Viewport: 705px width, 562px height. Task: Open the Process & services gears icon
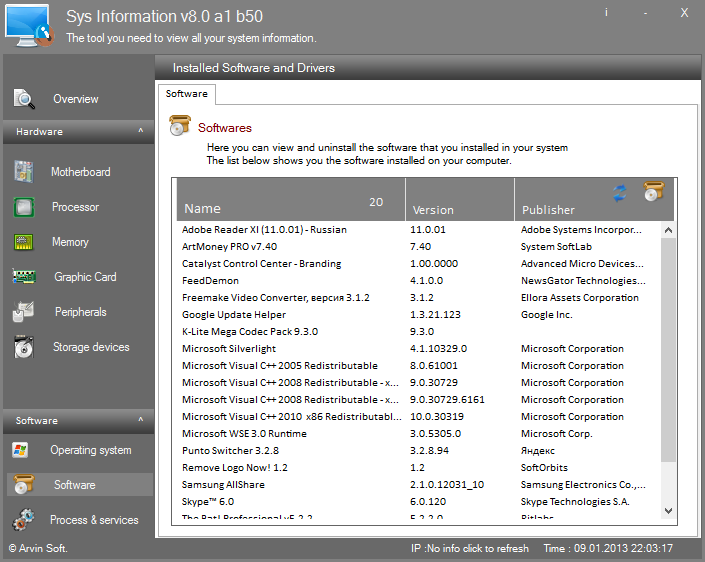pyautogui.click(x=23, y=520)
